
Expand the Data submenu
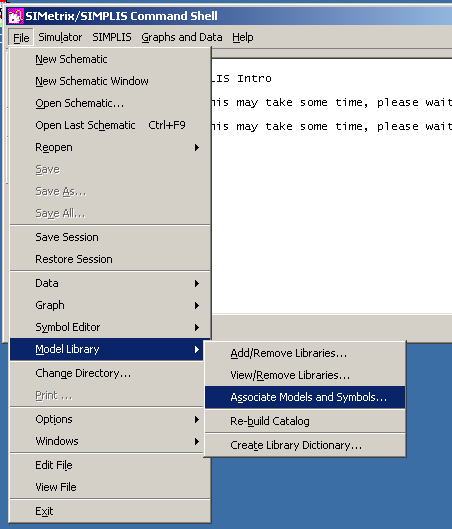(110, 283)
